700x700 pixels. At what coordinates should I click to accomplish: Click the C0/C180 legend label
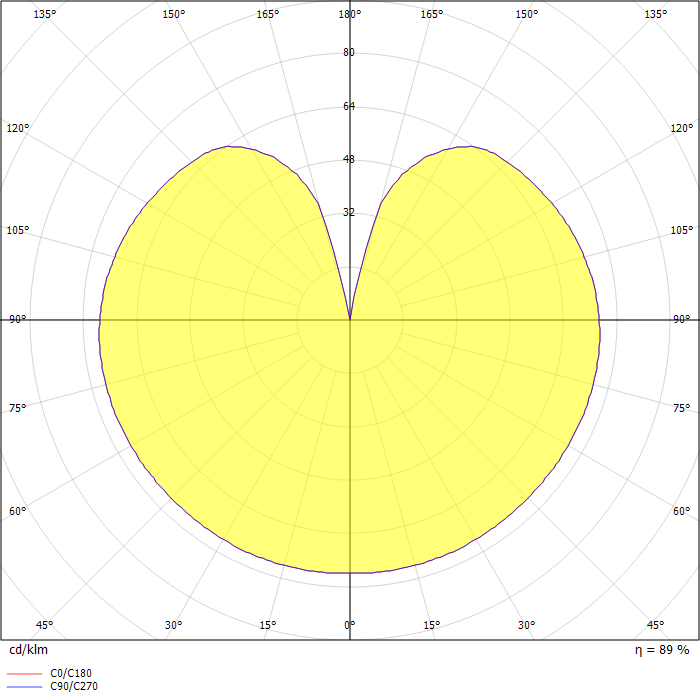[71, 673]
